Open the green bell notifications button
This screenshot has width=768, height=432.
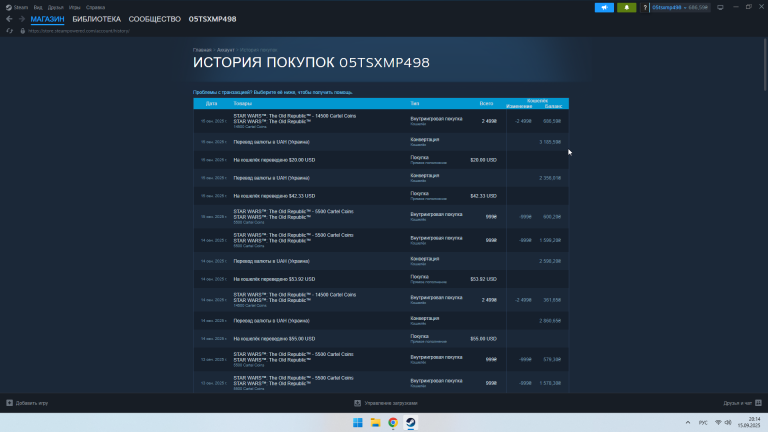(x=626, y=7)
